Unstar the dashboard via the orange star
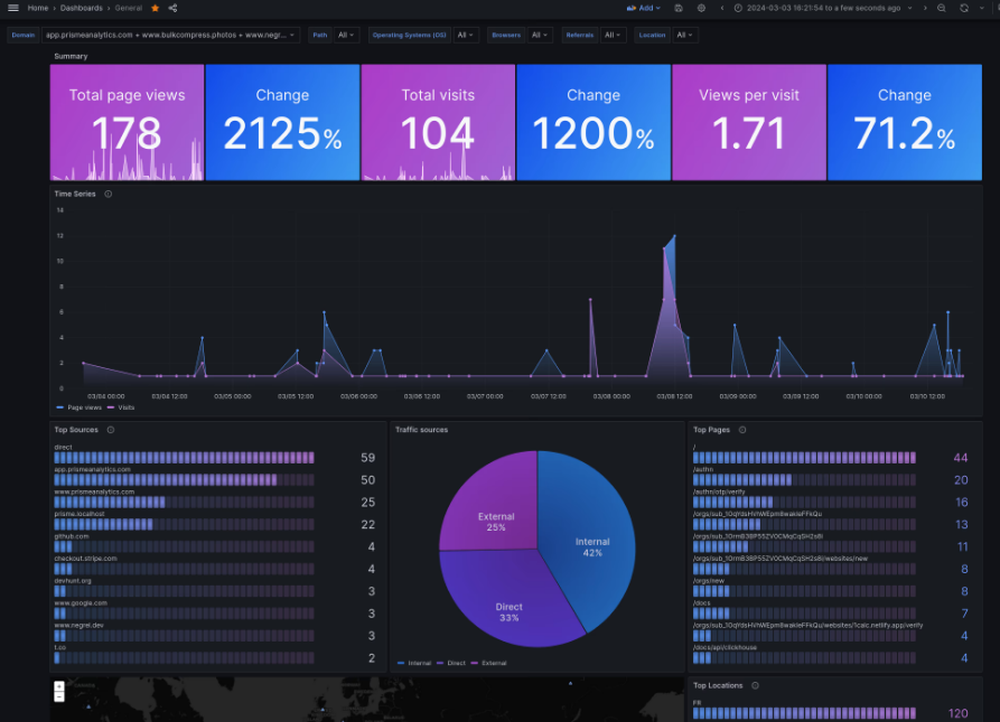 (x=155, y=8)
